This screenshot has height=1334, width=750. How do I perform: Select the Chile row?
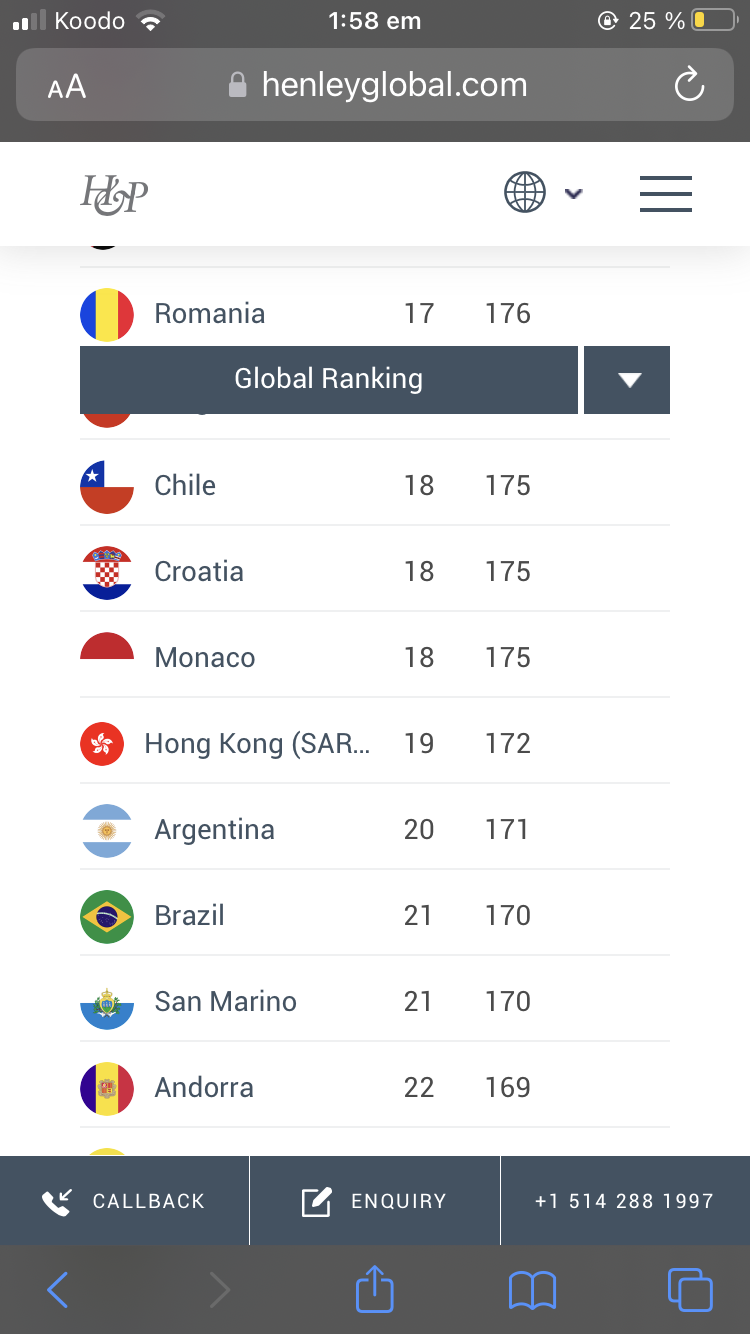375,485
